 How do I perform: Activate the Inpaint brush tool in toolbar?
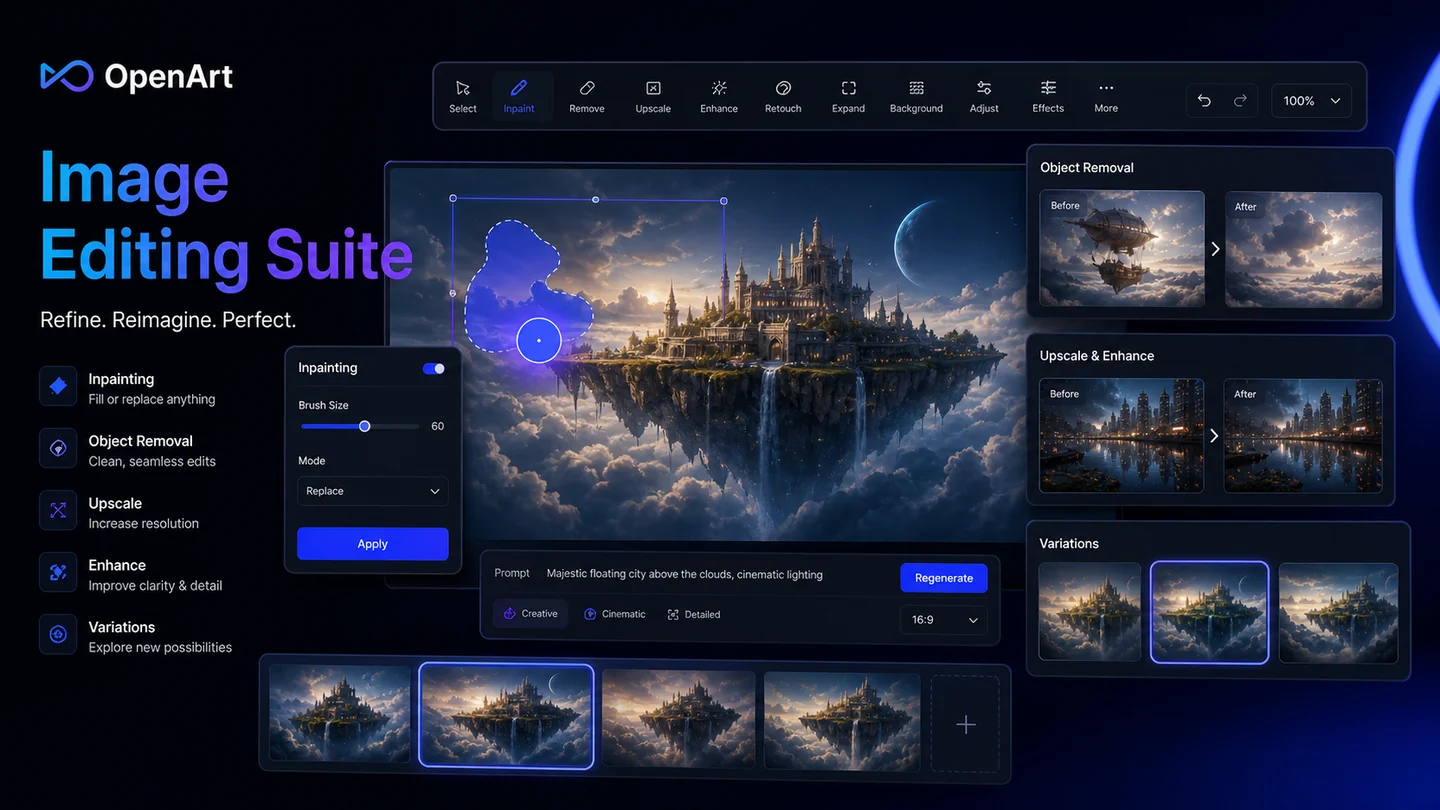click(519, 96)
